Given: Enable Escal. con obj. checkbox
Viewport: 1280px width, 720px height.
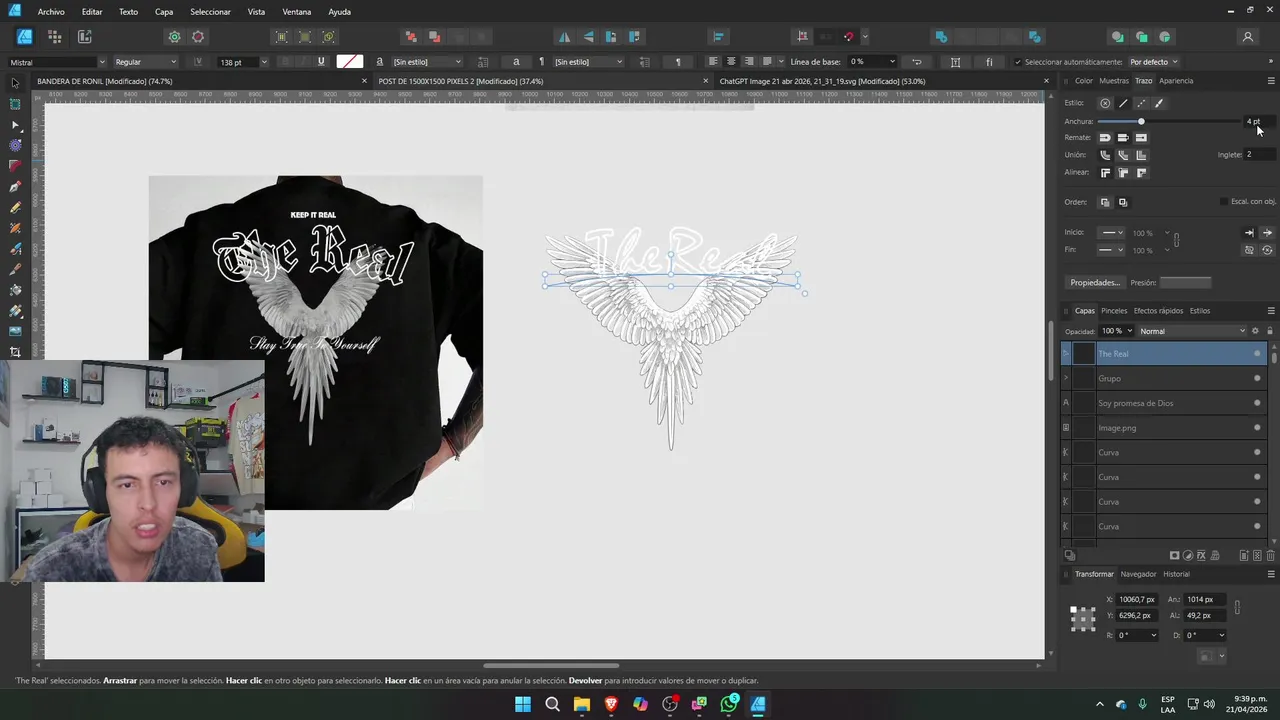Looking at the screenshot, I should click(x=1224, y=202).
